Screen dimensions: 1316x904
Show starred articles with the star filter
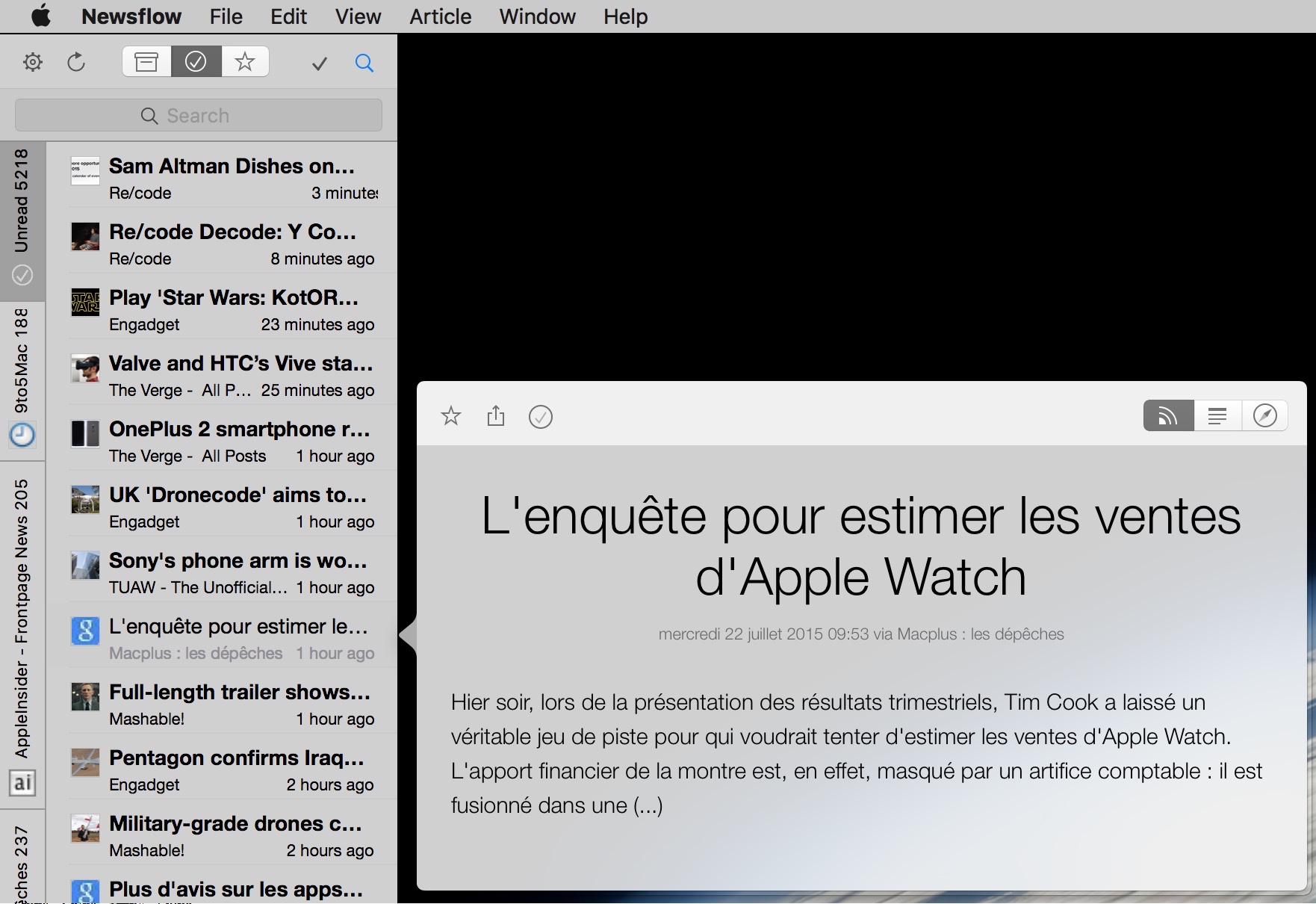pos(245,61)
